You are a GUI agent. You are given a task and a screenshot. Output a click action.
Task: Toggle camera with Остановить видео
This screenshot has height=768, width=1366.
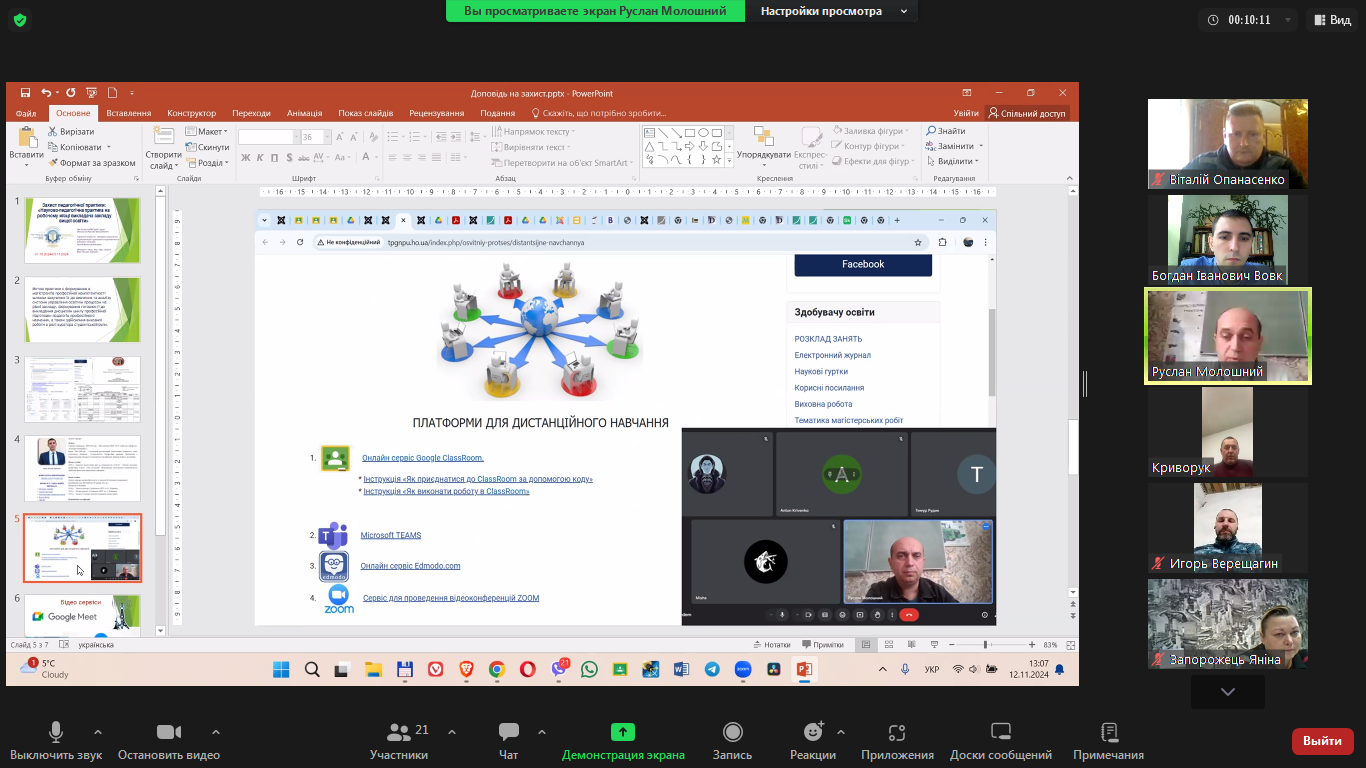[168, 740]
